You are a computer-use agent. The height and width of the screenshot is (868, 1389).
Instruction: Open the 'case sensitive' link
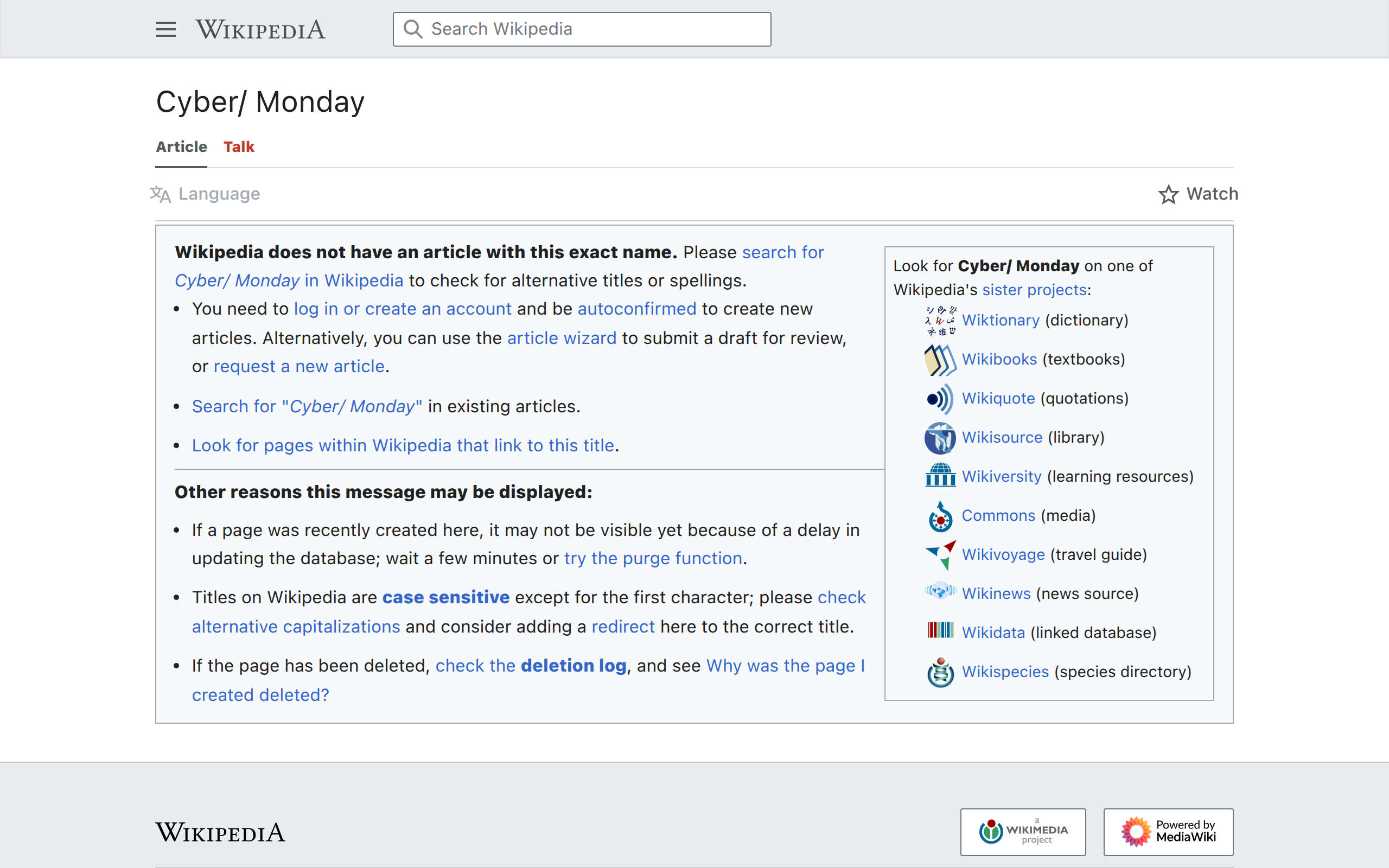coord(446,598)
